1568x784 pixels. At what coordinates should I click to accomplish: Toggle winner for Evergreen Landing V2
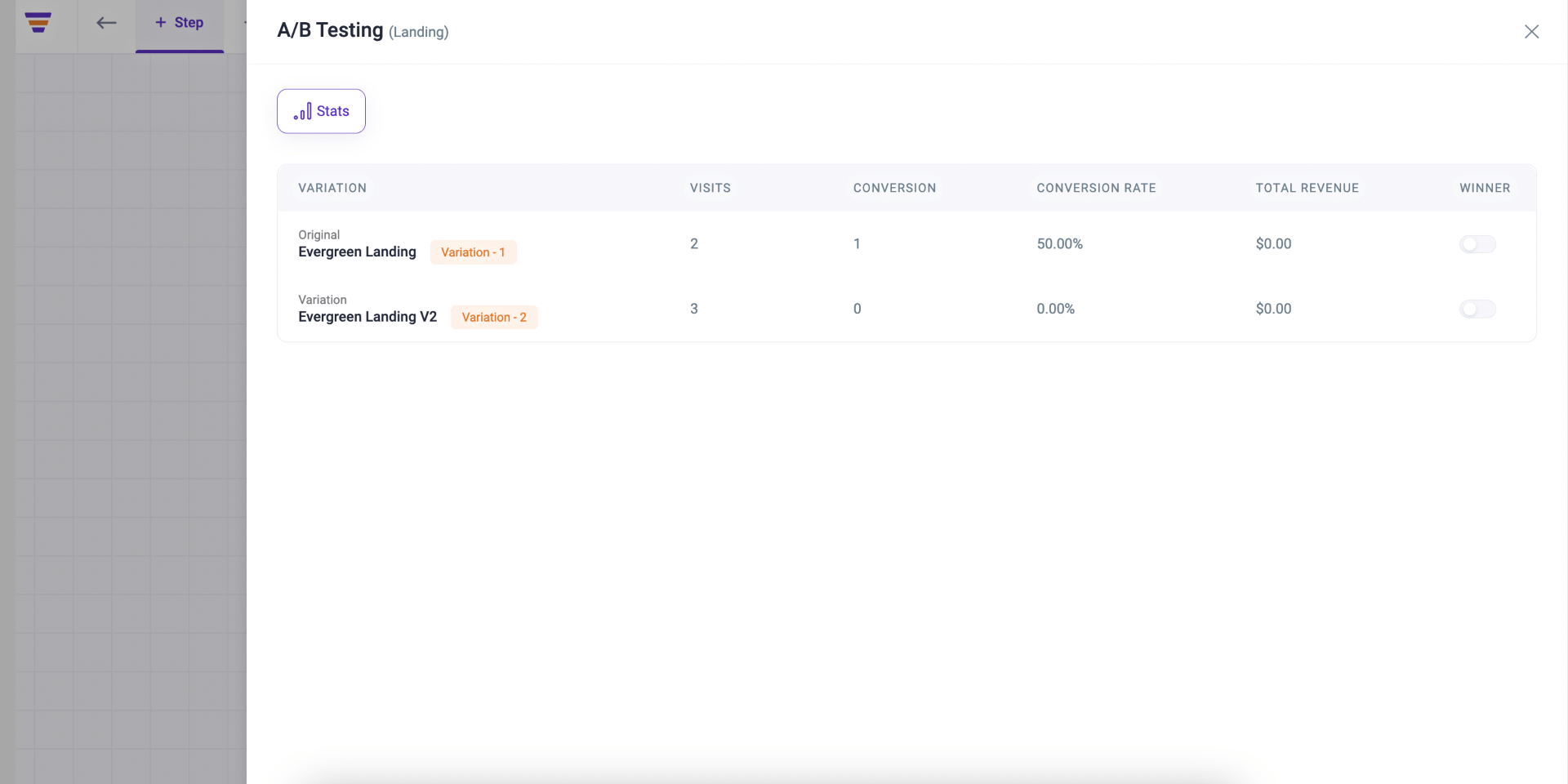pyautogui.click(x=1477, y=309)
